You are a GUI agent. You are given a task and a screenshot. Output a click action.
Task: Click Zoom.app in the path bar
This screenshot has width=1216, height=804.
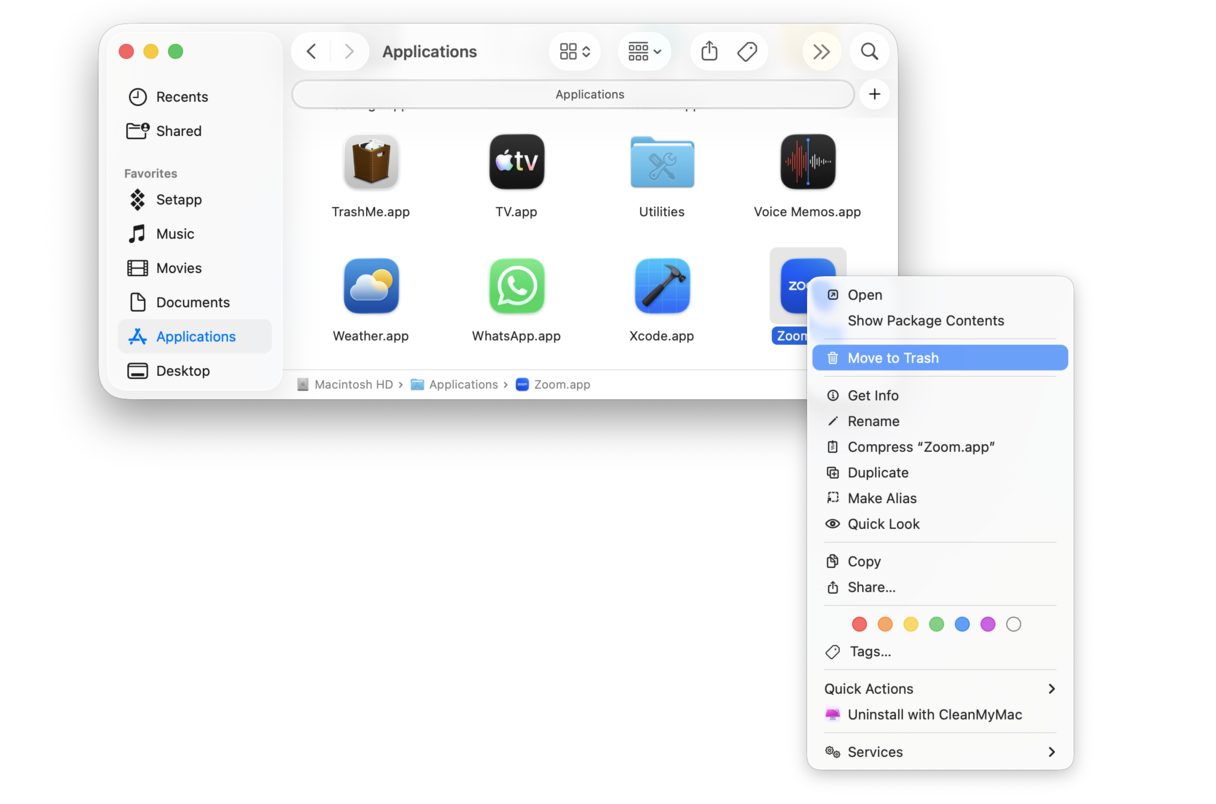(x=553, y=385)
